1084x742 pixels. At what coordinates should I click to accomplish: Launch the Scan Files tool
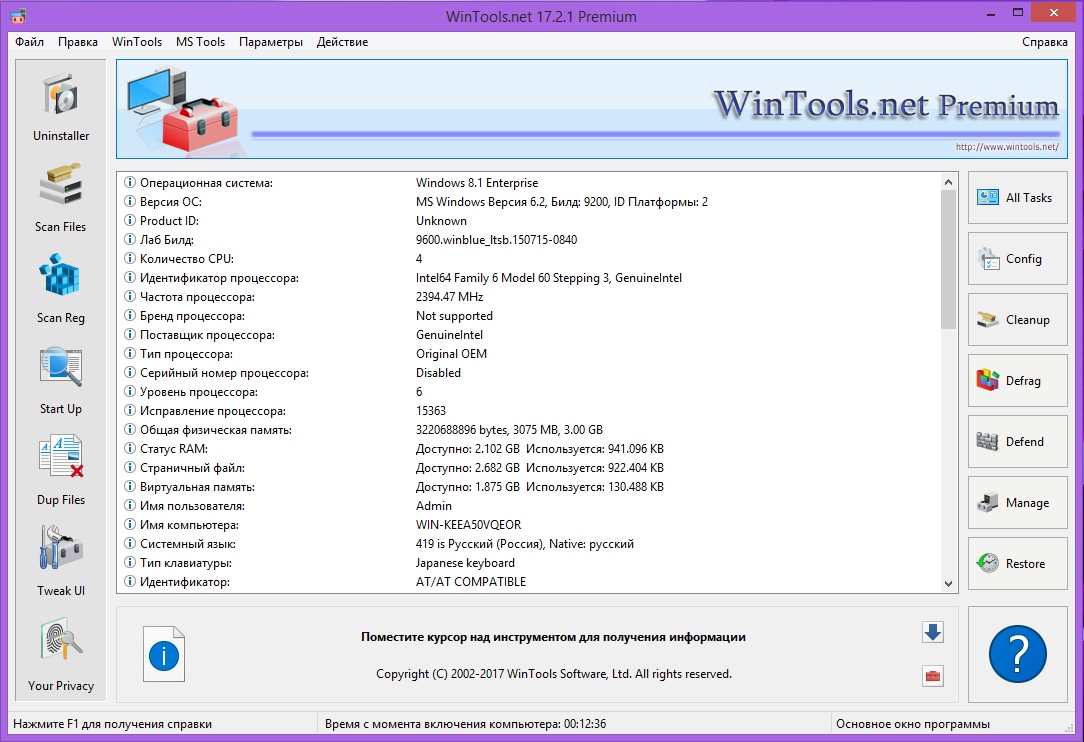(x=61, y=197)
